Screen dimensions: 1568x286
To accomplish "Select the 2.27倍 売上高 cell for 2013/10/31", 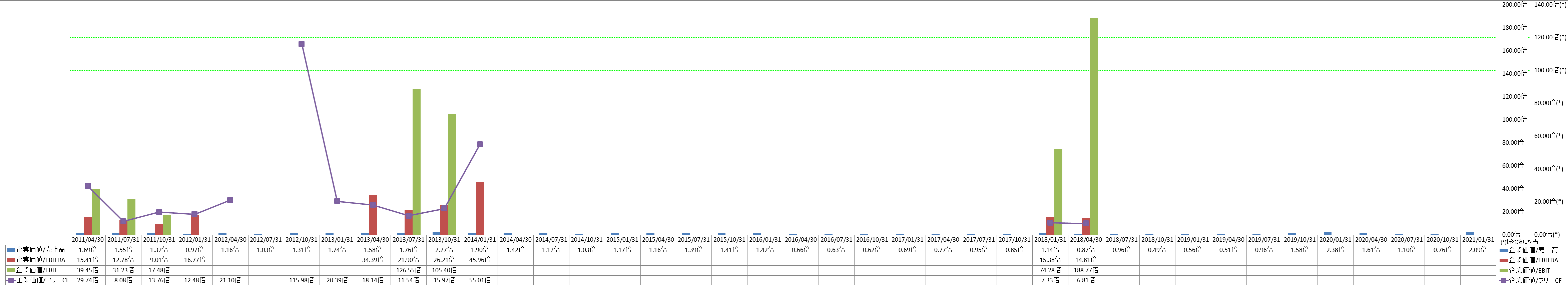I will [x=444, y=249].
